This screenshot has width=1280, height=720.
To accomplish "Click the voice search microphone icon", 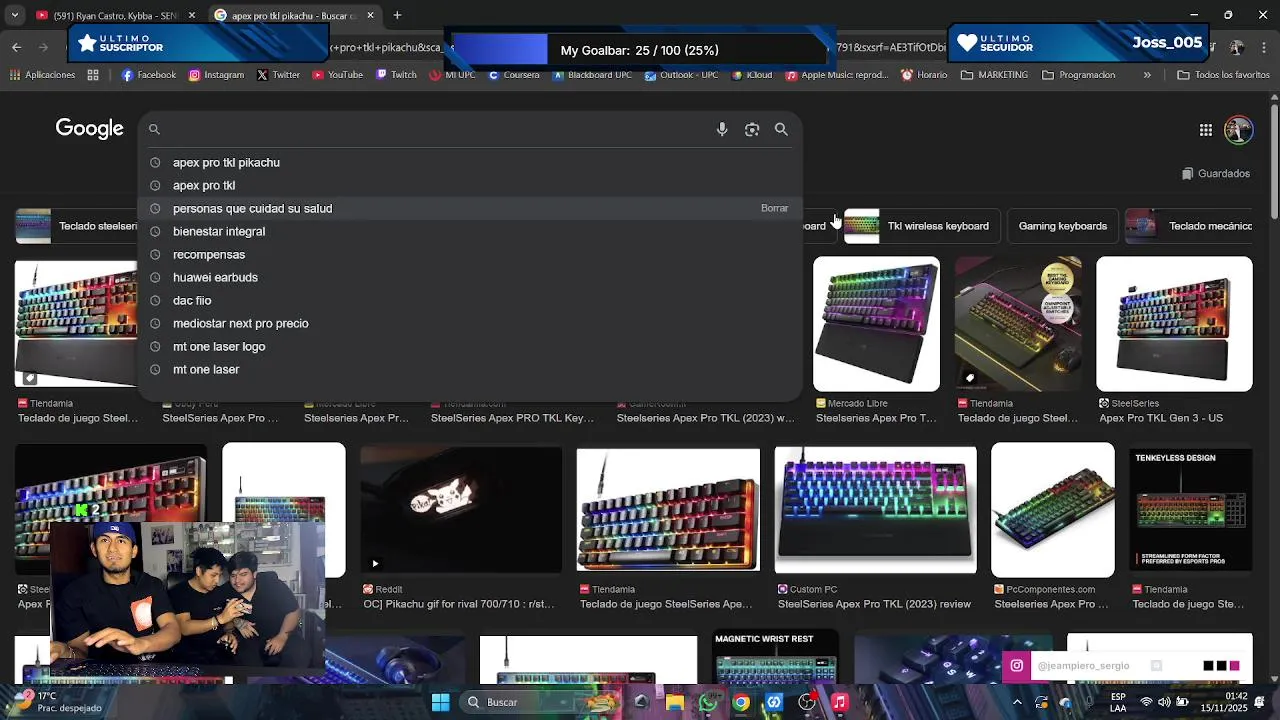I will (x=722, y=129).
